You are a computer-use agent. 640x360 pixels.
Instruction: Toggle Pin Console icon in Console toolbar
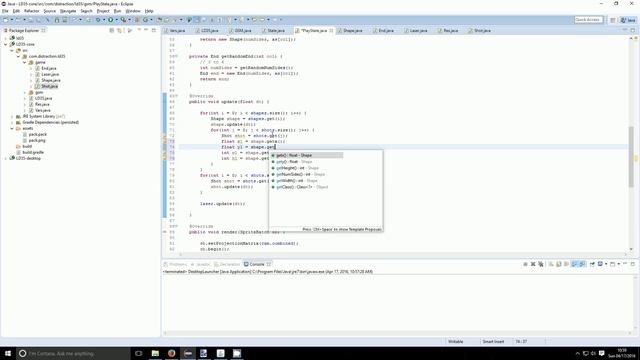tap(592, 264)
